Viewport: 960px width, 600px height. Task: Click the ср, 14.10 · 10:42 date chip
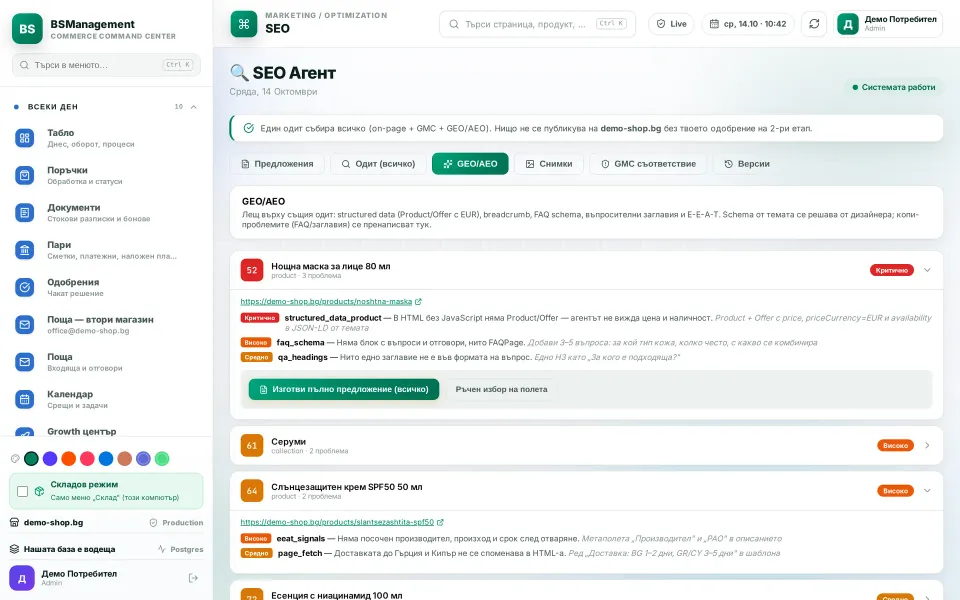coord(748,24)
